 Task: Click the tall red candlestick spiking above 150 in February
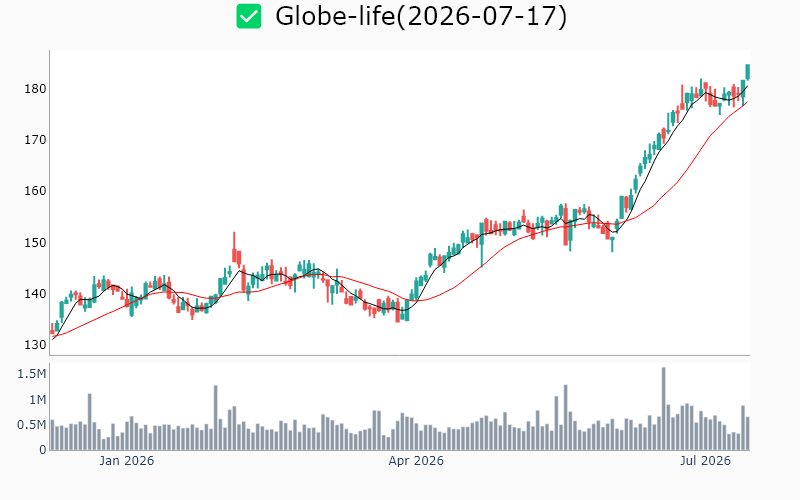pos(234,248)
